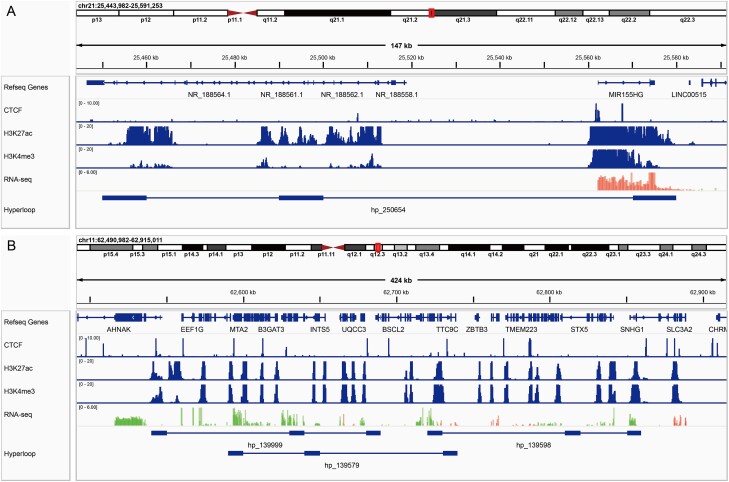Click the NR_188561.1 gene label
The image size is (729, 482).
tap(281, 94)
